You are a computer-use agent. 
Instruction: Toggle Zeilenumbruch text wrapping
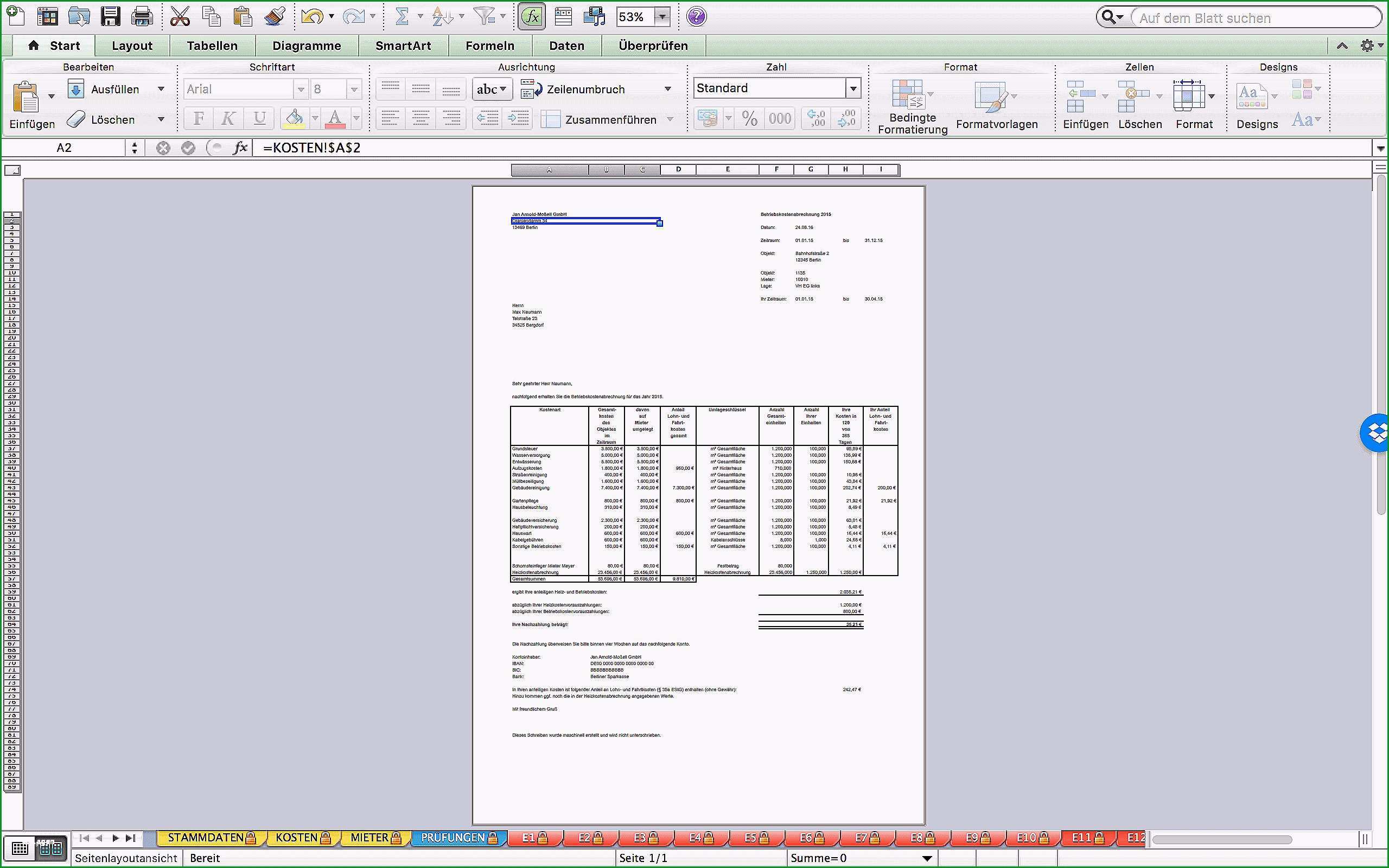tap(583, 89)
